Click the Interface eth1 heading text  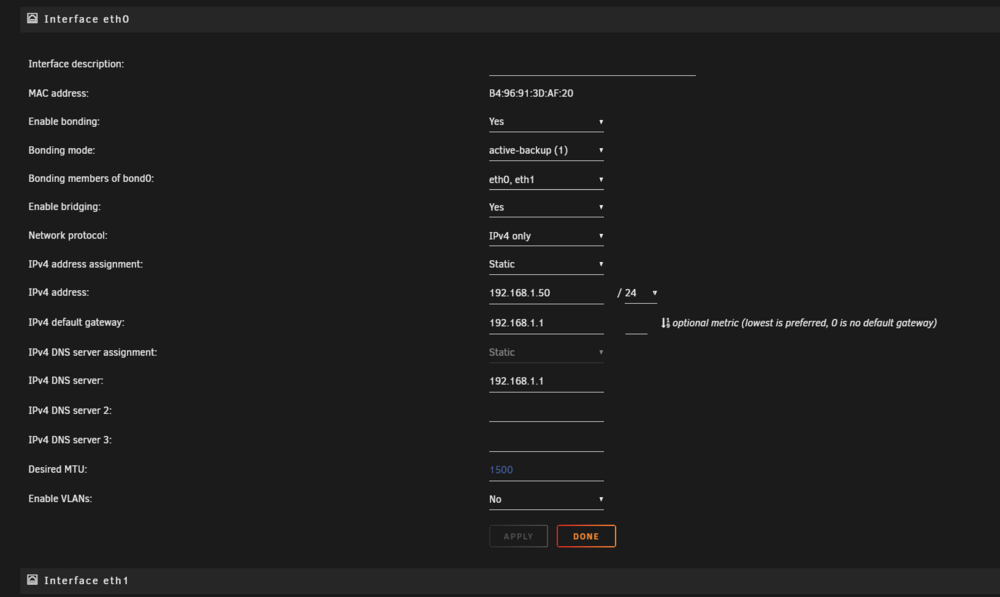87,580
